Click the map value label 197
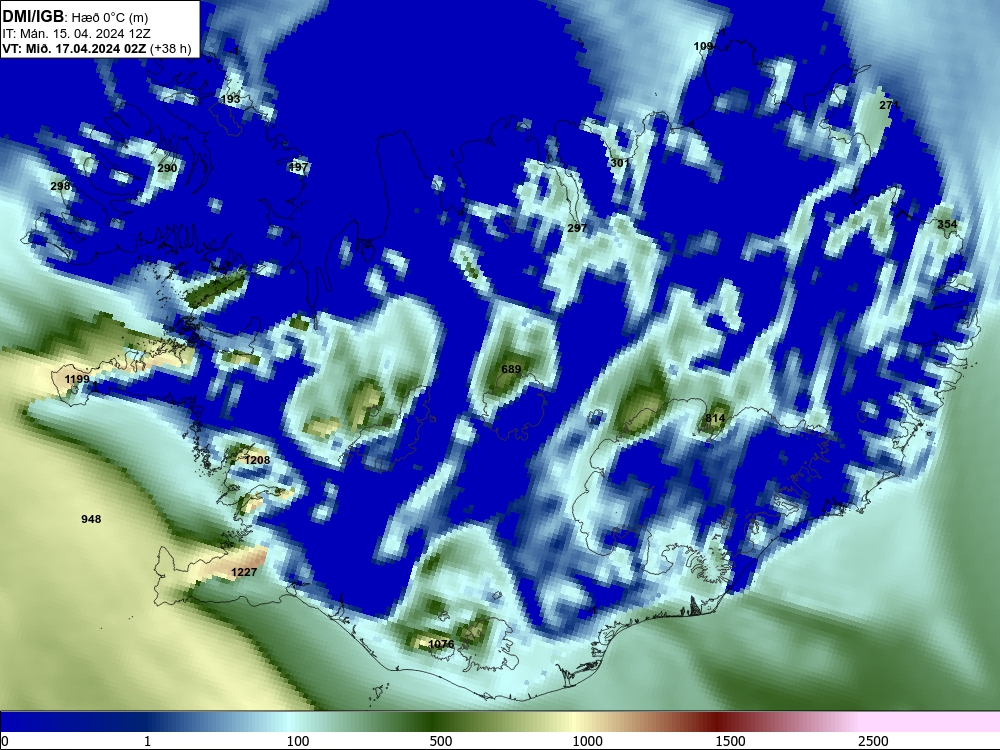The height and width of the screenshot is (750, 1000). (x=298, y=167)
